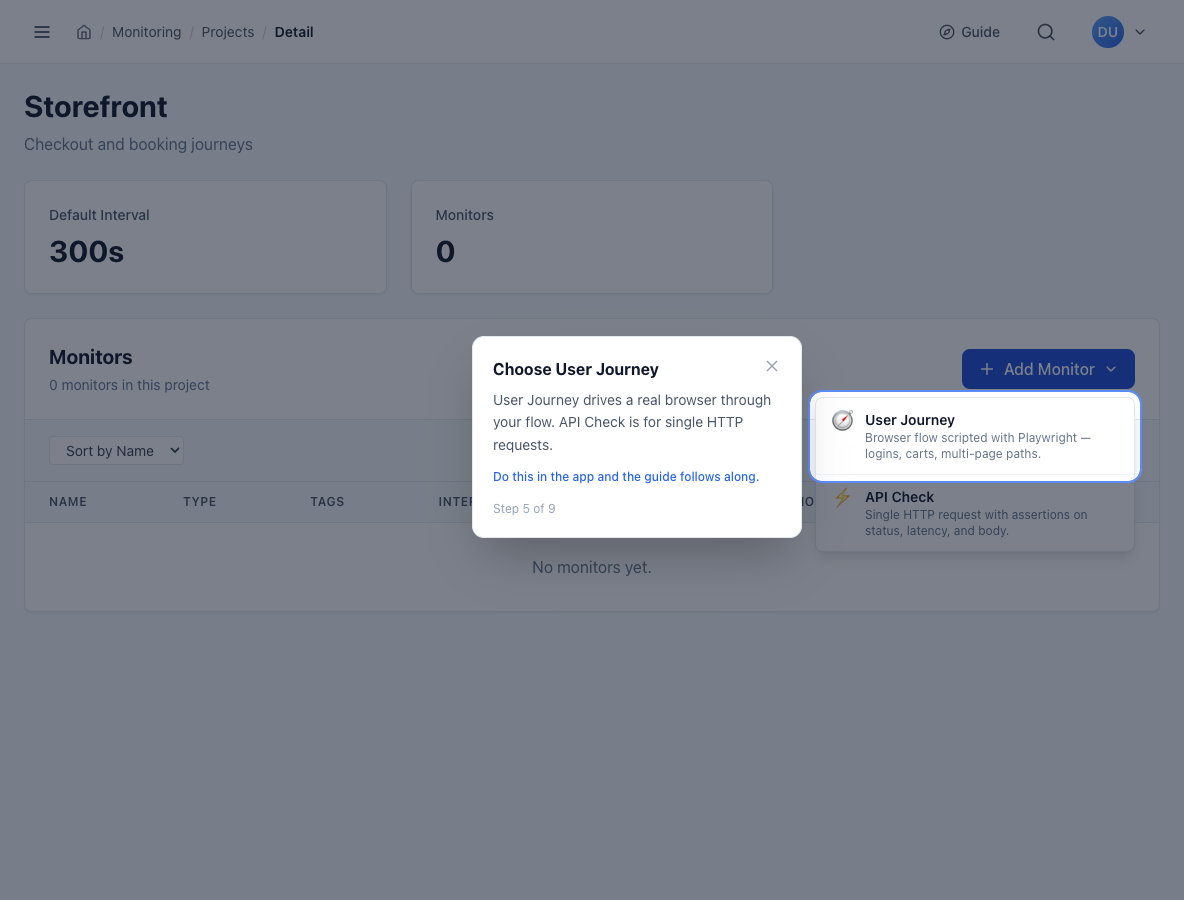
Task: Click the NAME column header
Action: click(68, 502)
